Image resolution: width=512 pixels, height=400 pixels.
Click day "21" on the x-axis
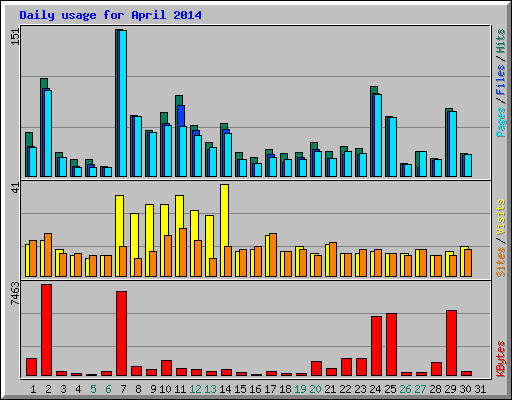point(330,389)
